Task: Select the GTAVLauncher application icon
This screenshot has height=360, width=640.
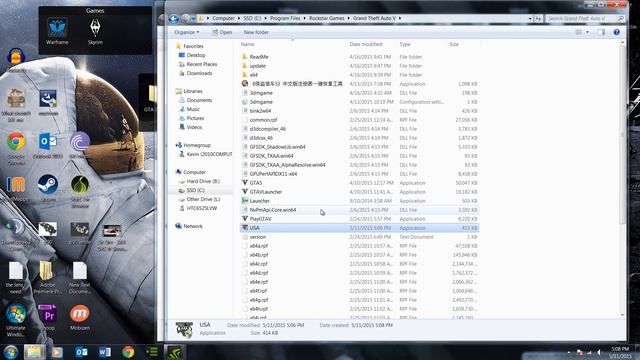Action: pos(244,191)
